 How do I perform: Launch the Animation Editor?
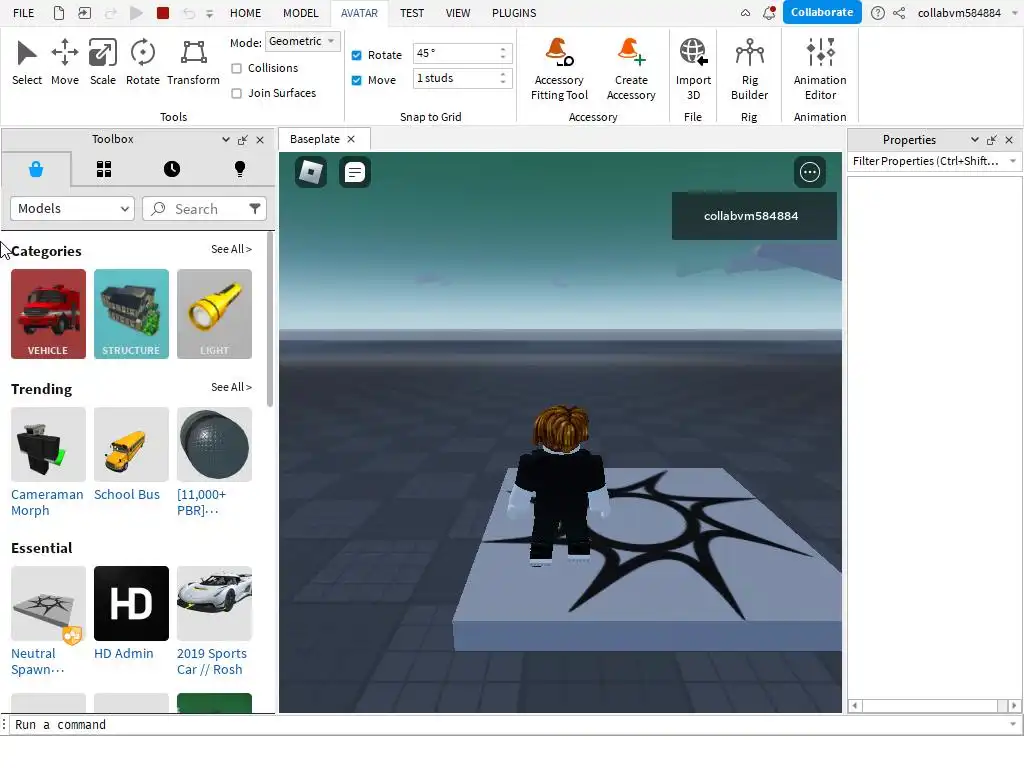pos(820,69)
